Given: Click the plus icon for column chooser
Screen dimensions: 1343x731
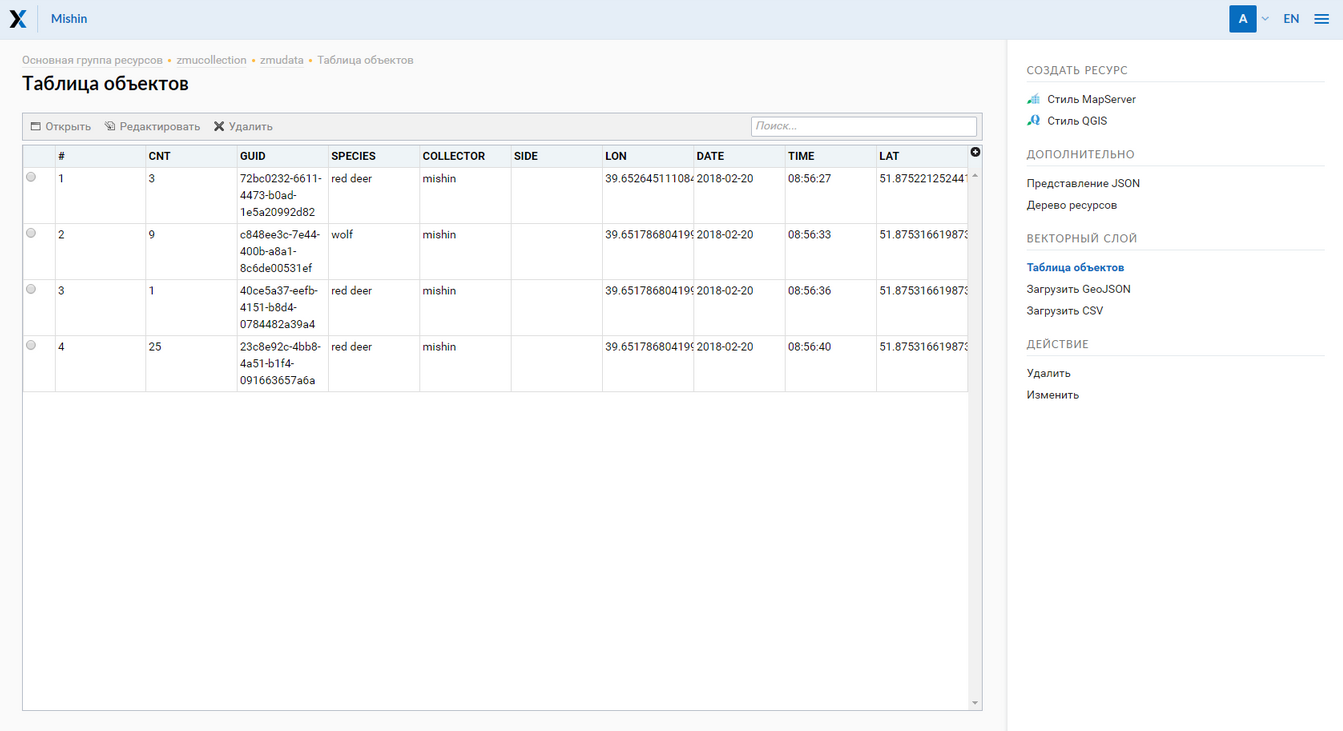Looking at the screenshot, I should coord(975,152).
